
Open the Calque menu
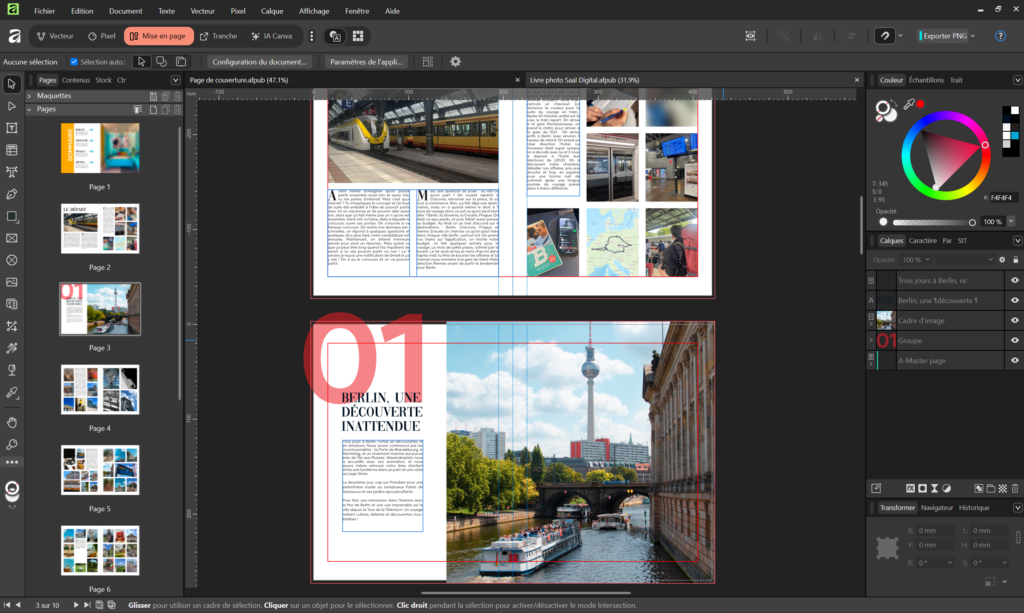(272, 11)
